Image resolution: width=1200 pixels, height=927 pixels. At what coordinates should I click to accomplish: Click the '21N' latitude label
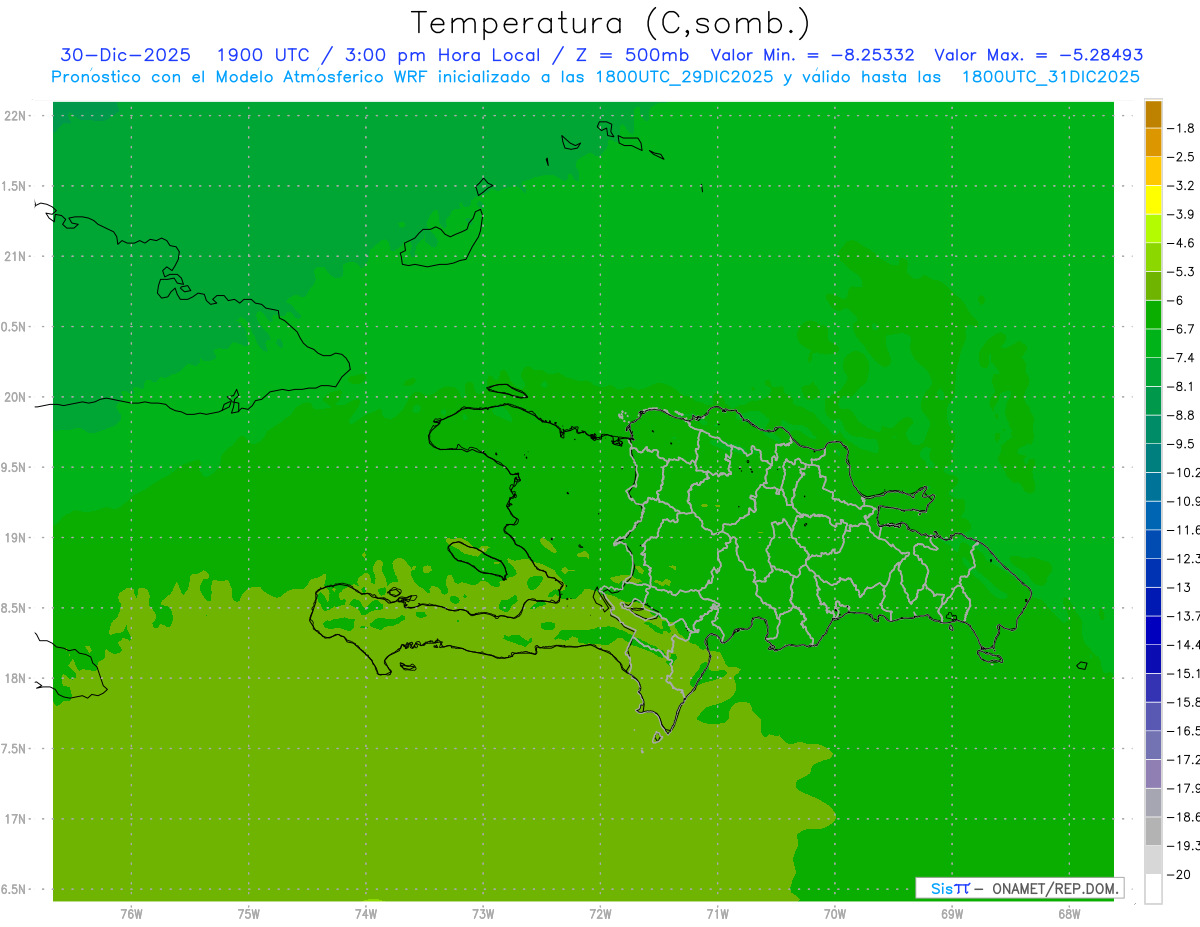(15, 256)
